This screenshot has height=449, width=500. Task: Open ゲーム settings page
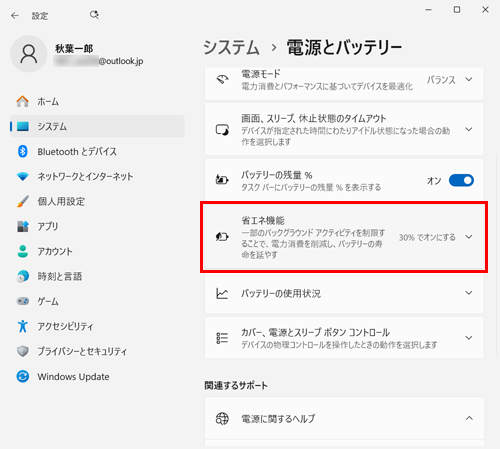pyautogui.click(x=97, y=301)
